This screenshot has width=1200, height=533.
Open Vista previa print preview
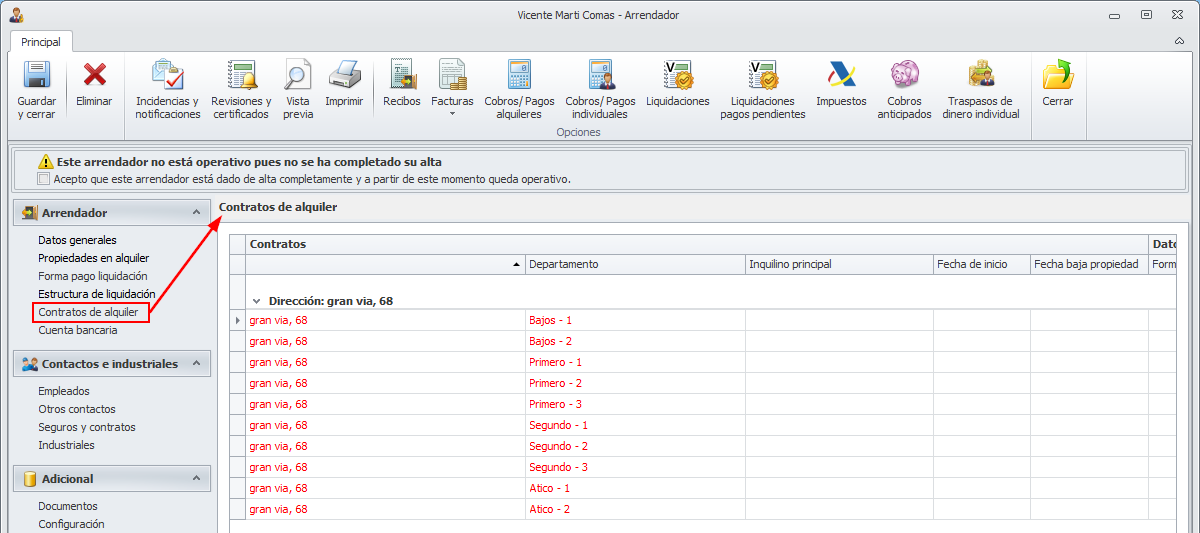point(298,78)
